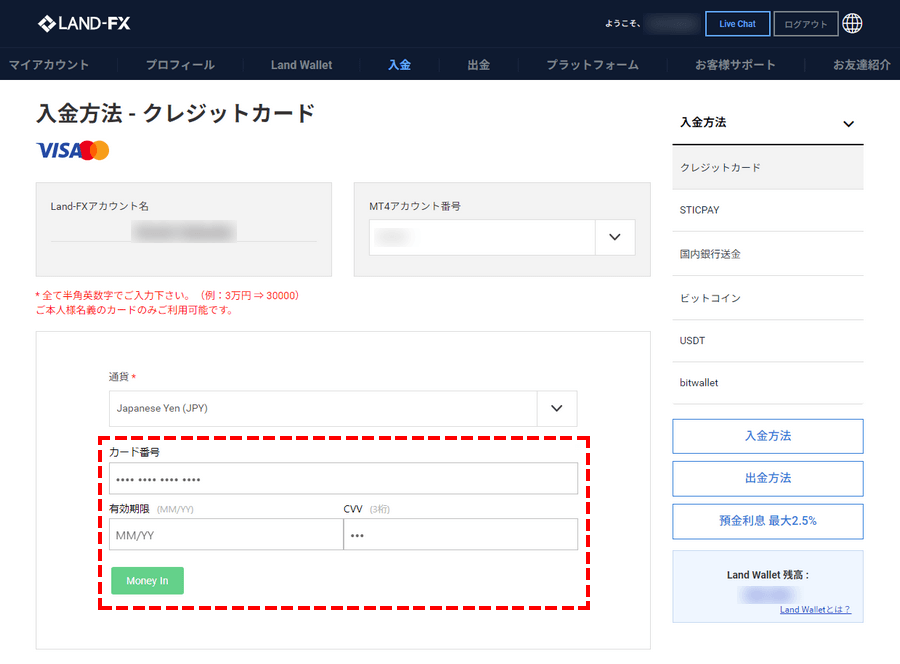Click the 入金方法 outlined button
This screenshot has width=900, height=664.
(x=767, y=436)
